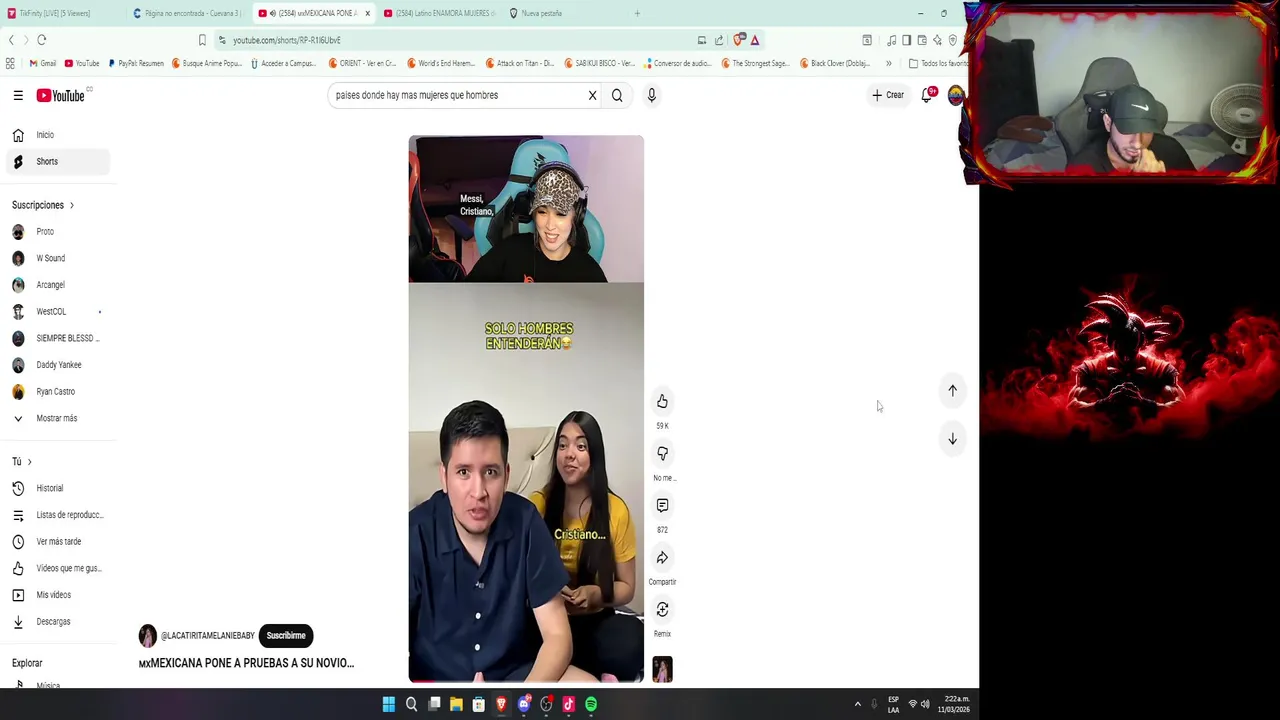Open Ver más tarde

coord(58,541)
